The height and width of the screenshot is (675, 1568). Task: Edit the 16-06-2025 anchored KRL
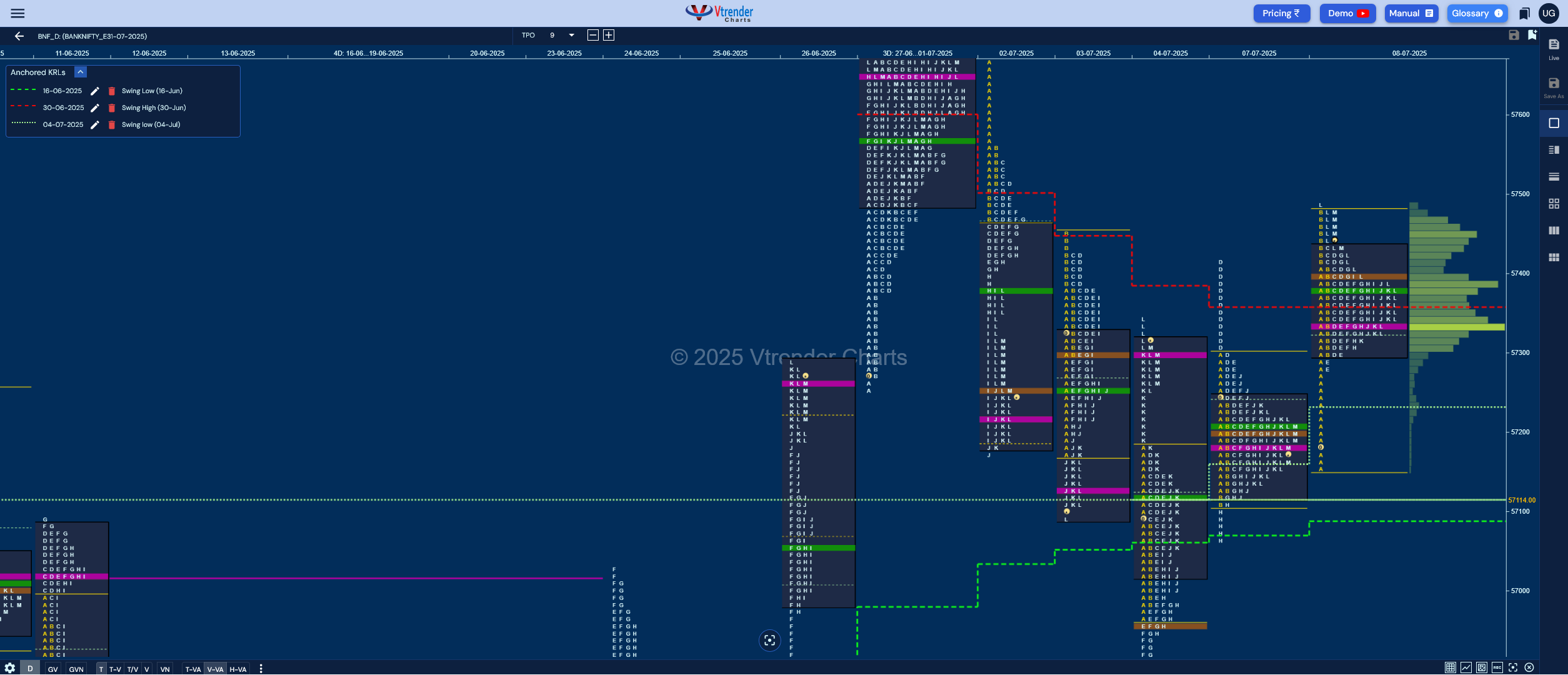pos(95,91)
